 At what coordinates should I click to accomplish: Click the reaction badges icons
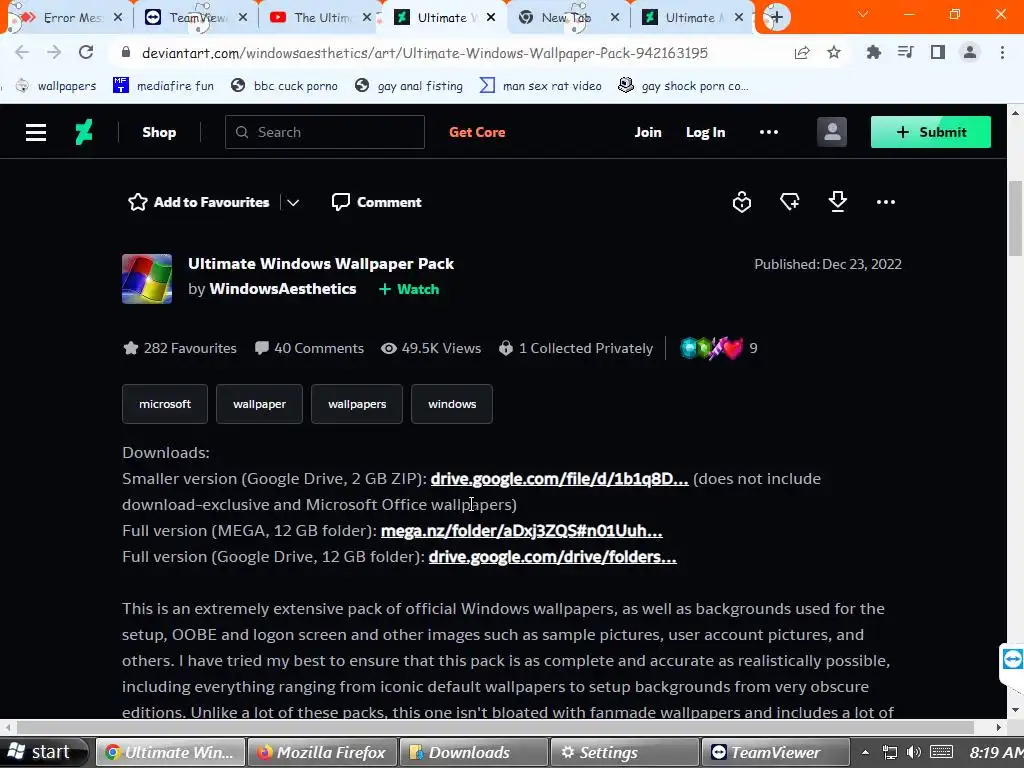711,348
